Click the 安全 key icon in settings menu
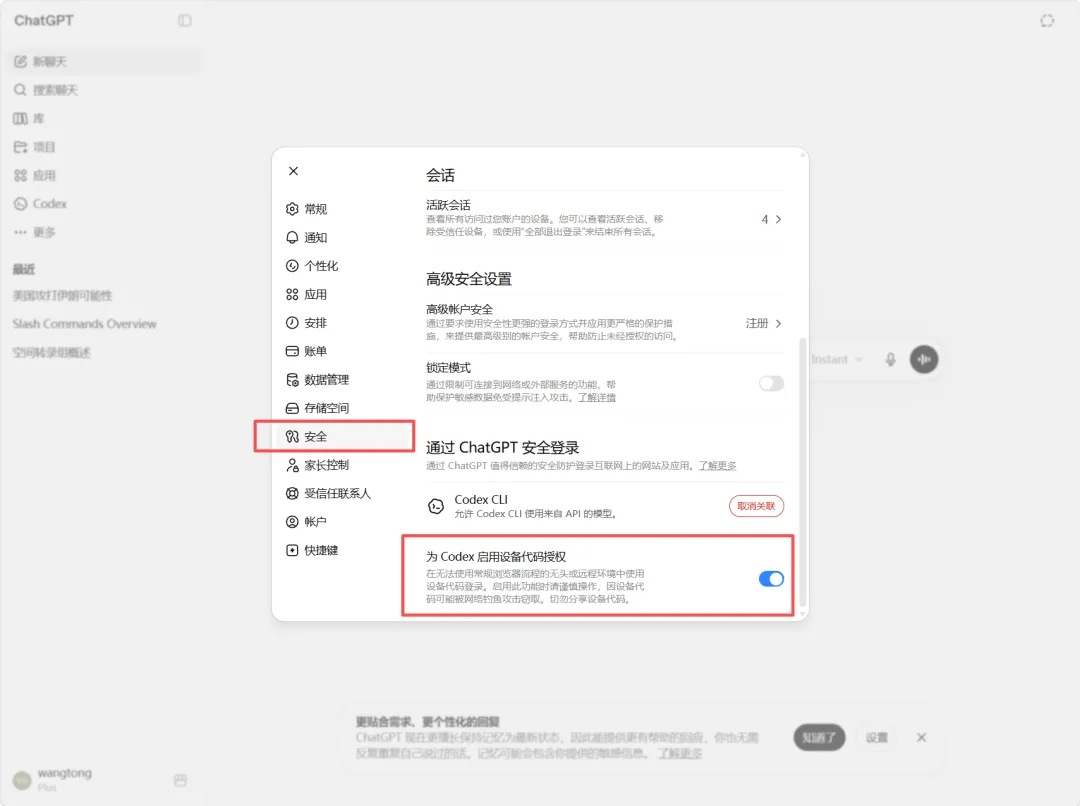 click(292, 437)
